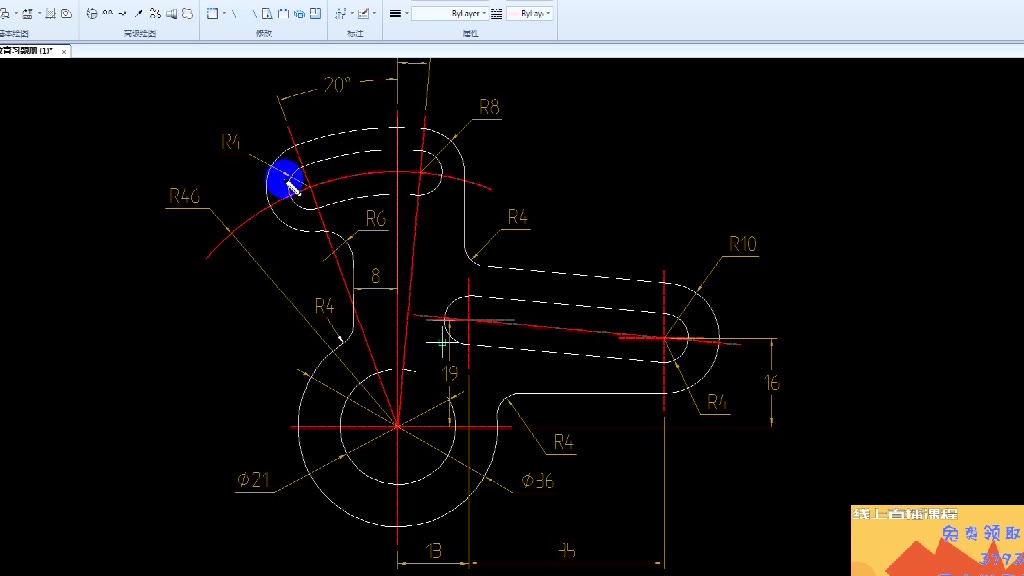Open the pink ByLayer linetype dropdown
Image resolution: width=1024 pixels, height=576 pixels.
[x=530, y=14]
